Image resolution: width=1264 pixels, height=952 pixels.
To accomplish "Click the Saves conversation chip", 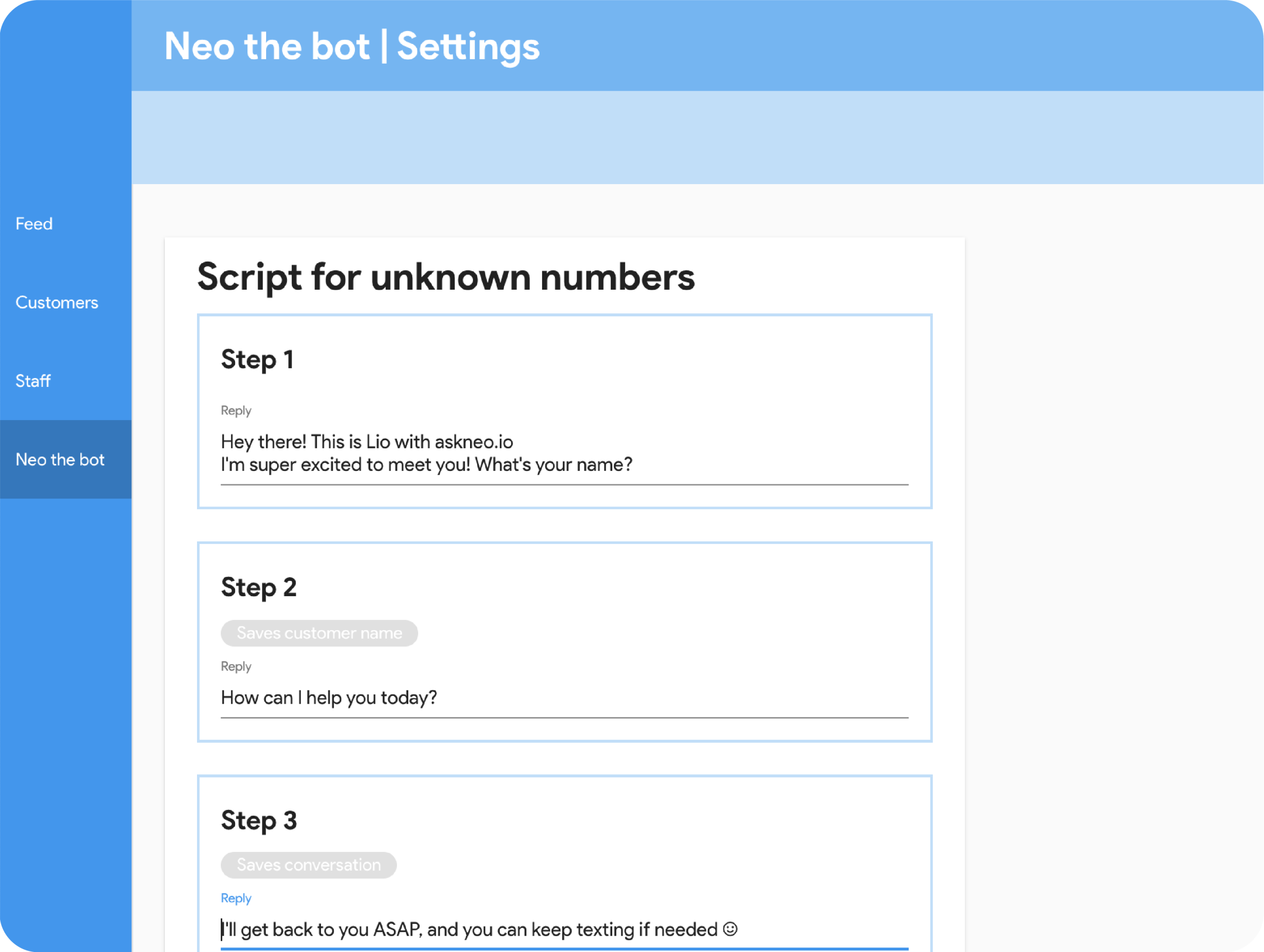I will coord(309,865).
